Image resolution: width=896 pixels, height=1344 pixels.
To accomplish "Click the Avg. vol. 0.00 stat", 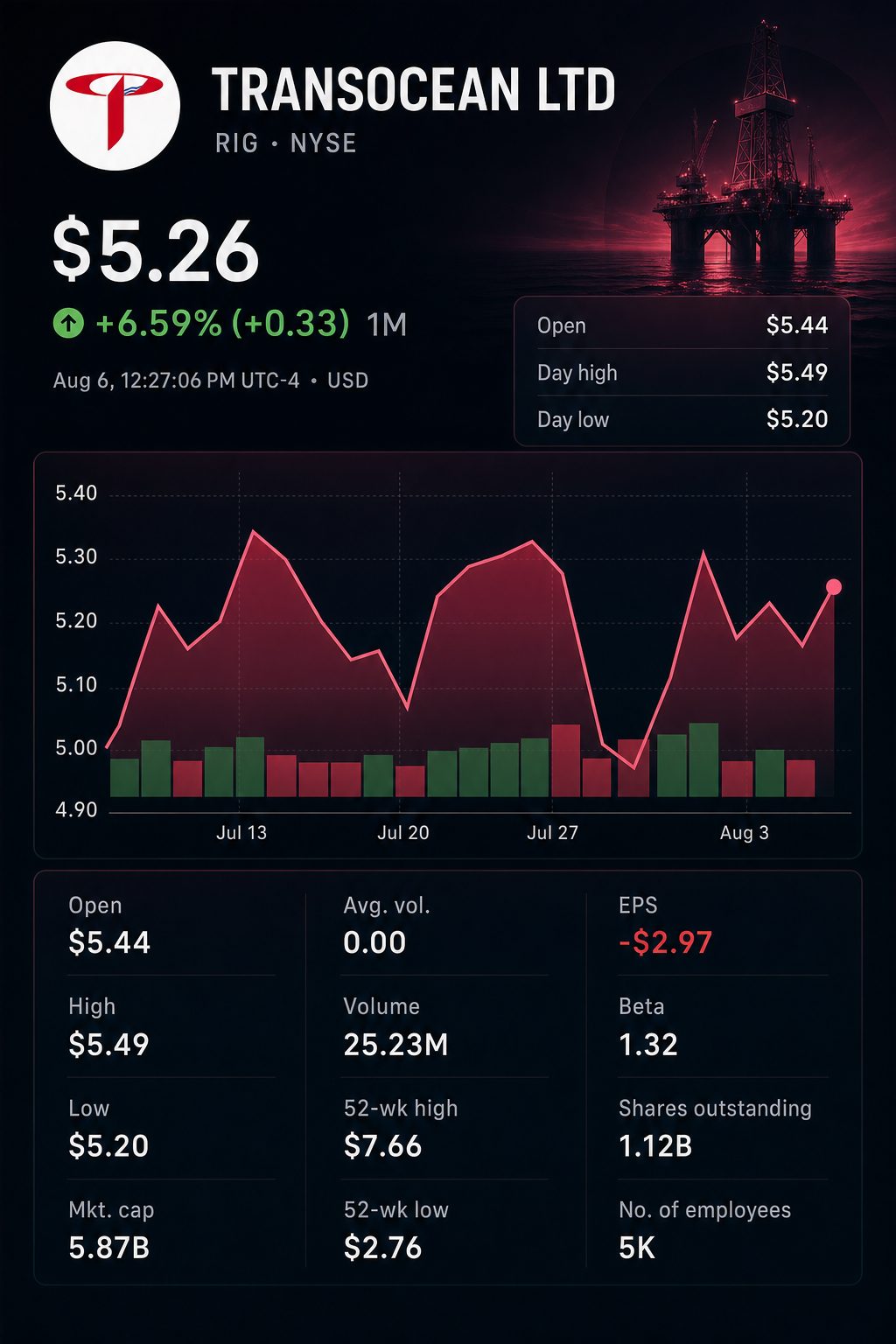I will [x=387, y=925].
